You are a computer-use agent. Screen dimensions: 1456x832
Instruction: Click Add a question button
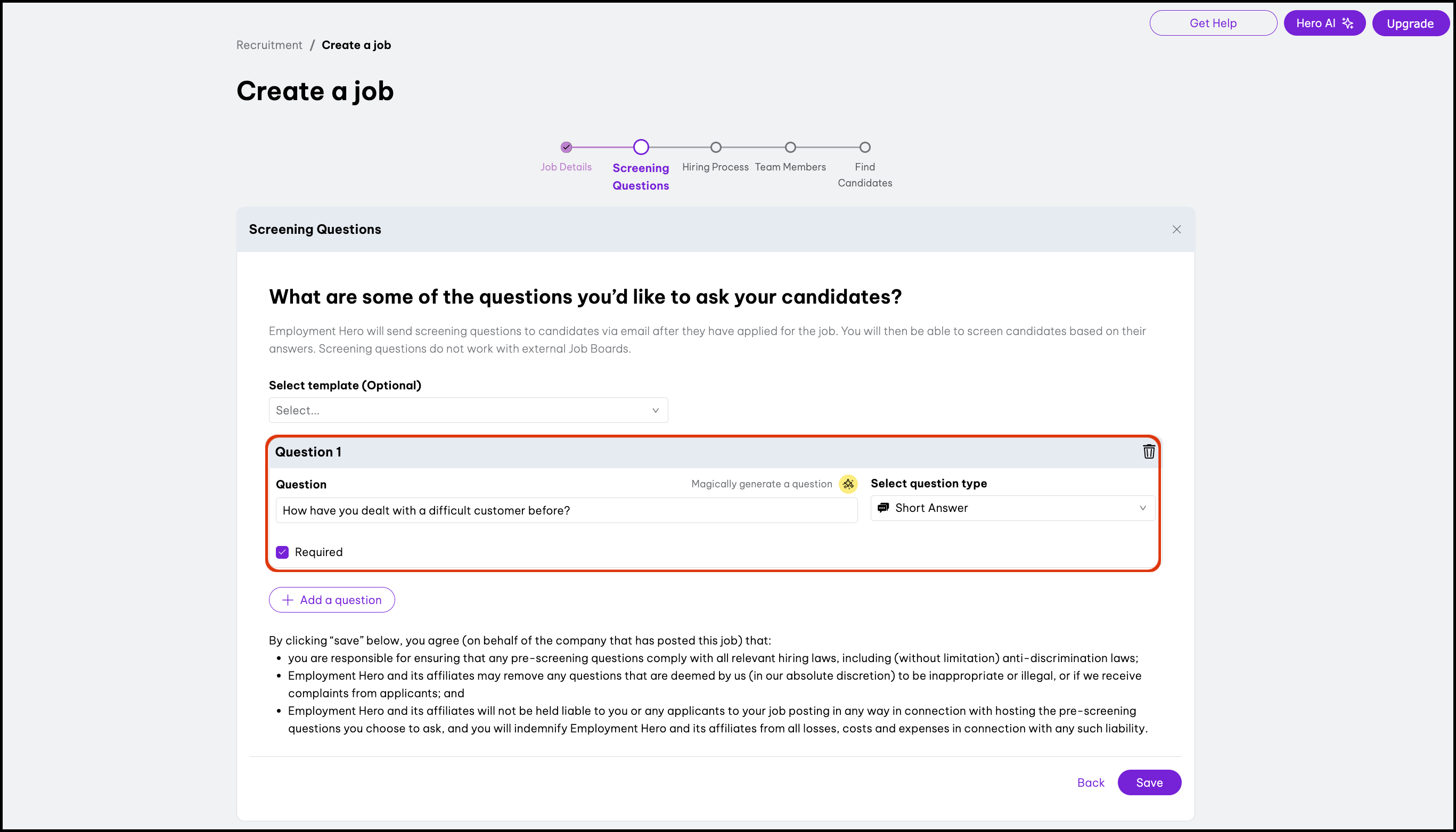pyautogui.click(x=332, y=600)
